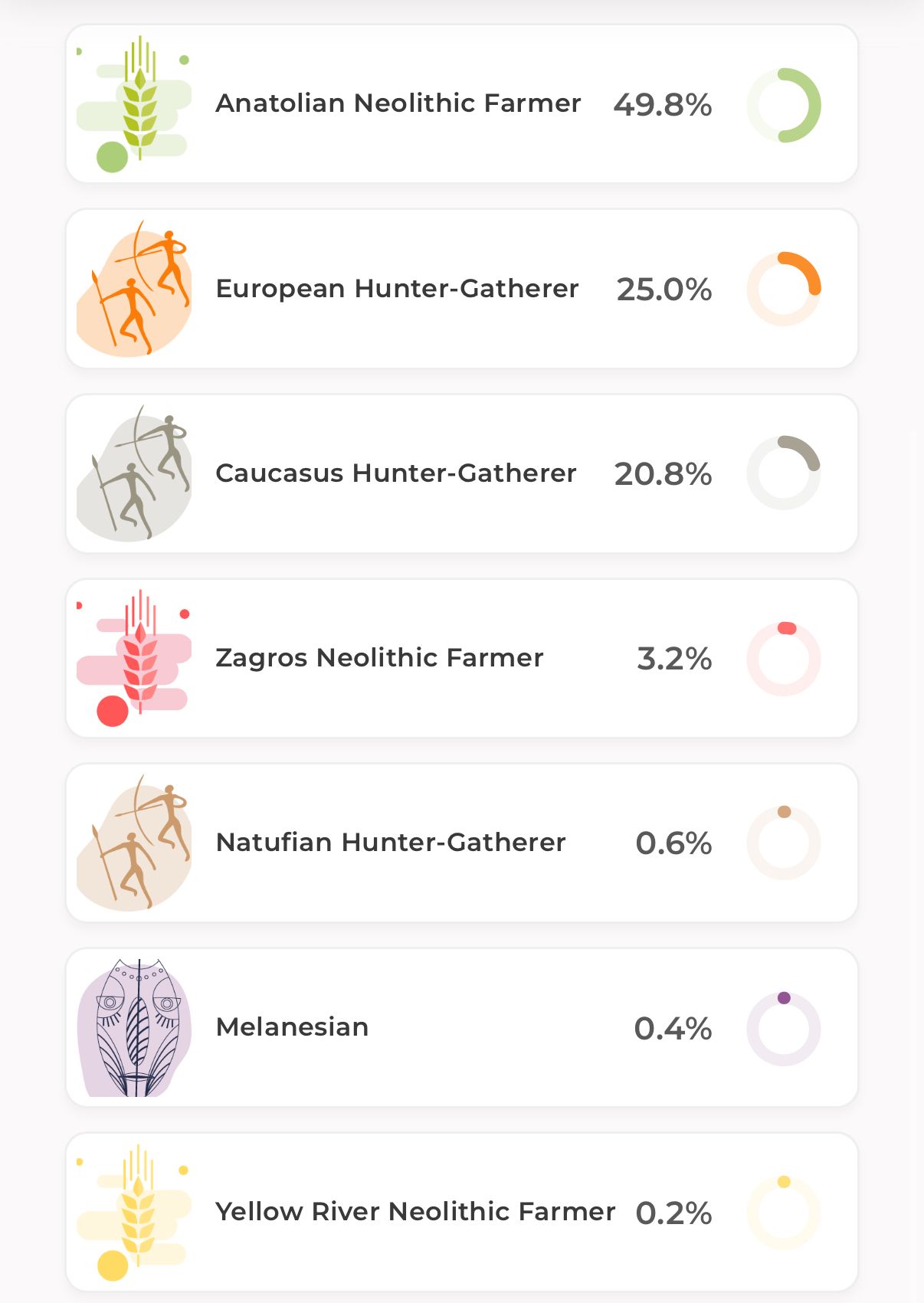924x1303 pixels.
Task: Tap the orange European Hunter-Gatherer archer icon
Action: click(134, 289)
